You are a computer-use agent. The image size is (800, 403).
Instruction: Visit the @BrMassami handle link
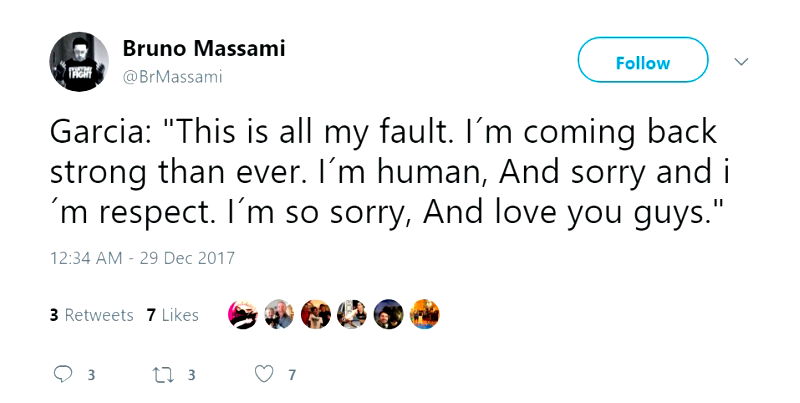172,76
